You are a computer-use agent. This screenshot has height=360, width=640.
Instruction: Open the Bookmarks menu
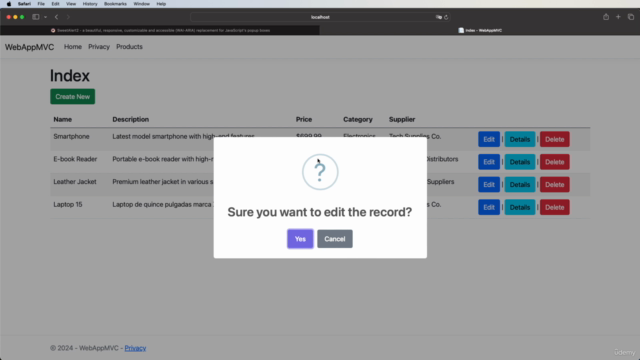115,4
